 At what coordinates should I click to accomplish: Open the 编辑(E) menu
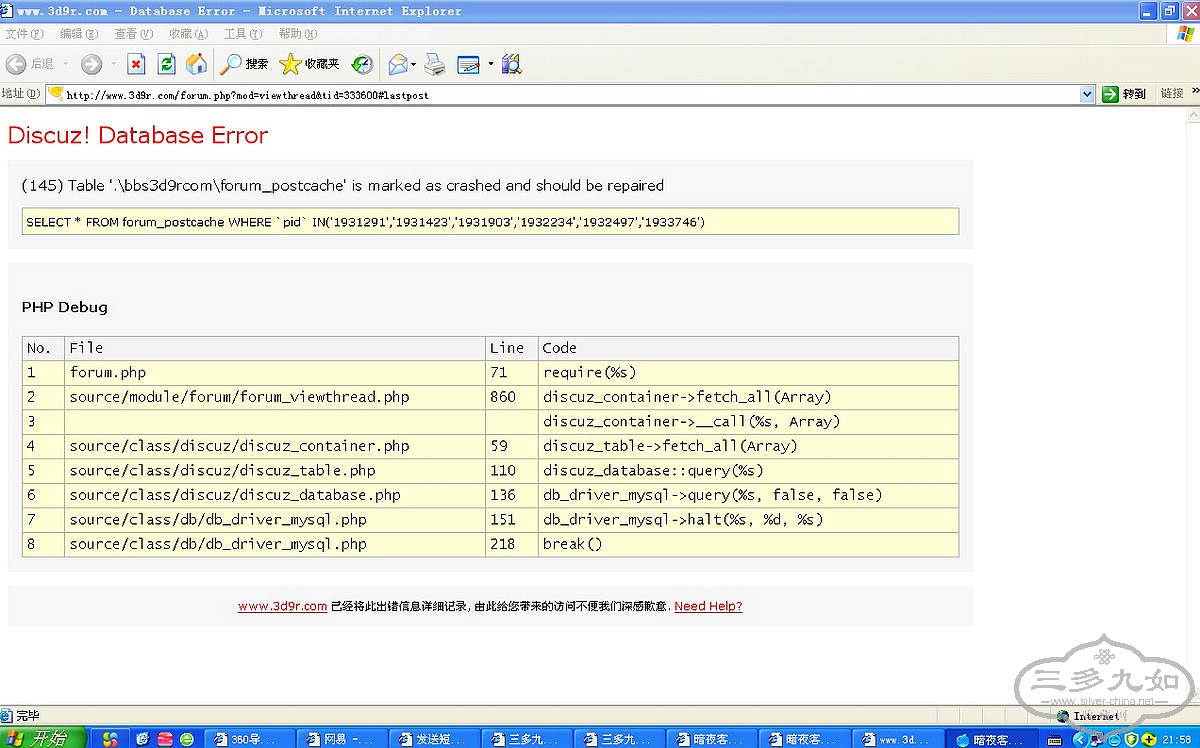pyautogui.click(x=78, y=34)
